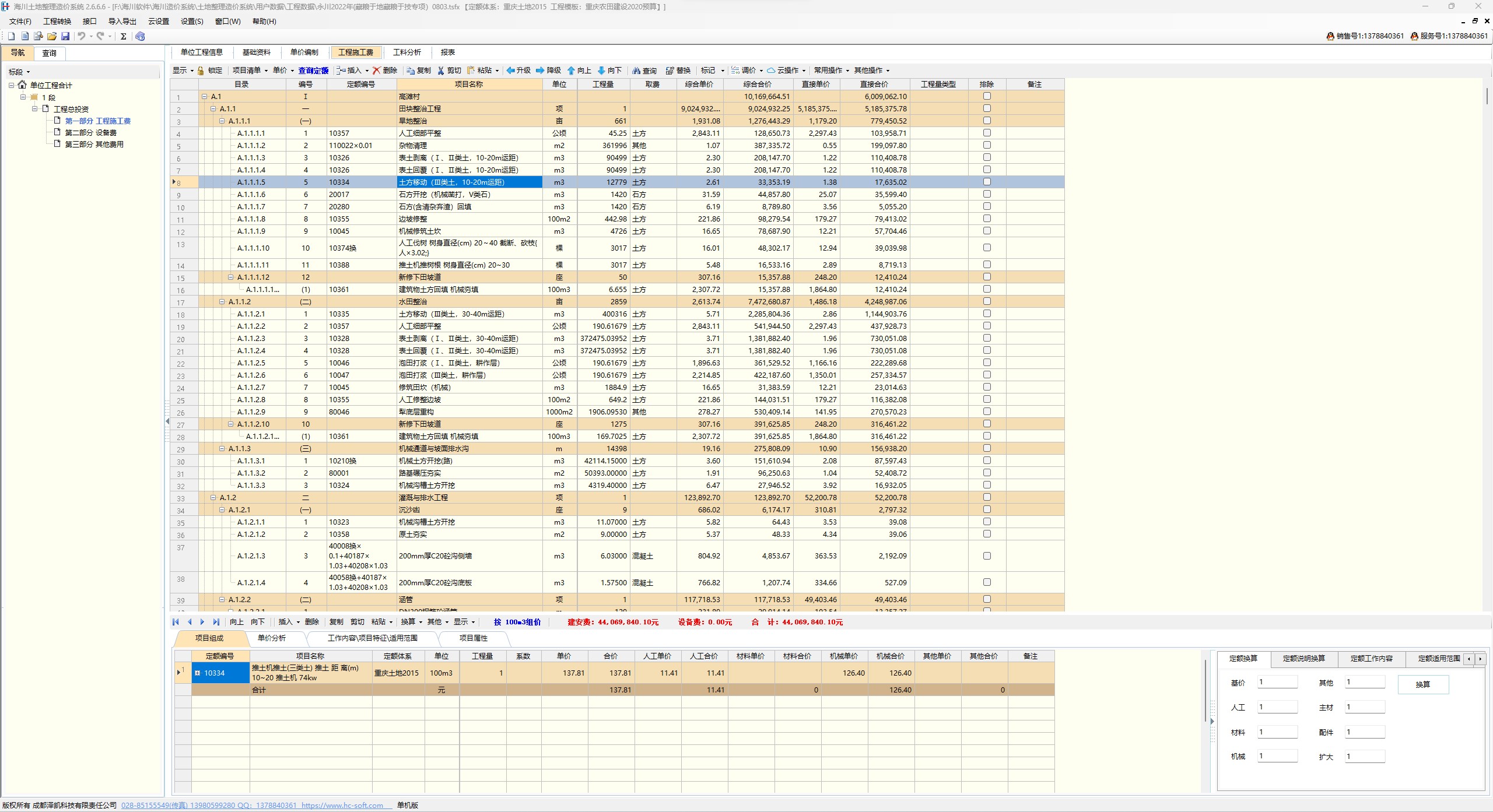
Task: Open the 标段 dropdown in the navigation pane
Action: pyautogui.click(x=19, y=72)
